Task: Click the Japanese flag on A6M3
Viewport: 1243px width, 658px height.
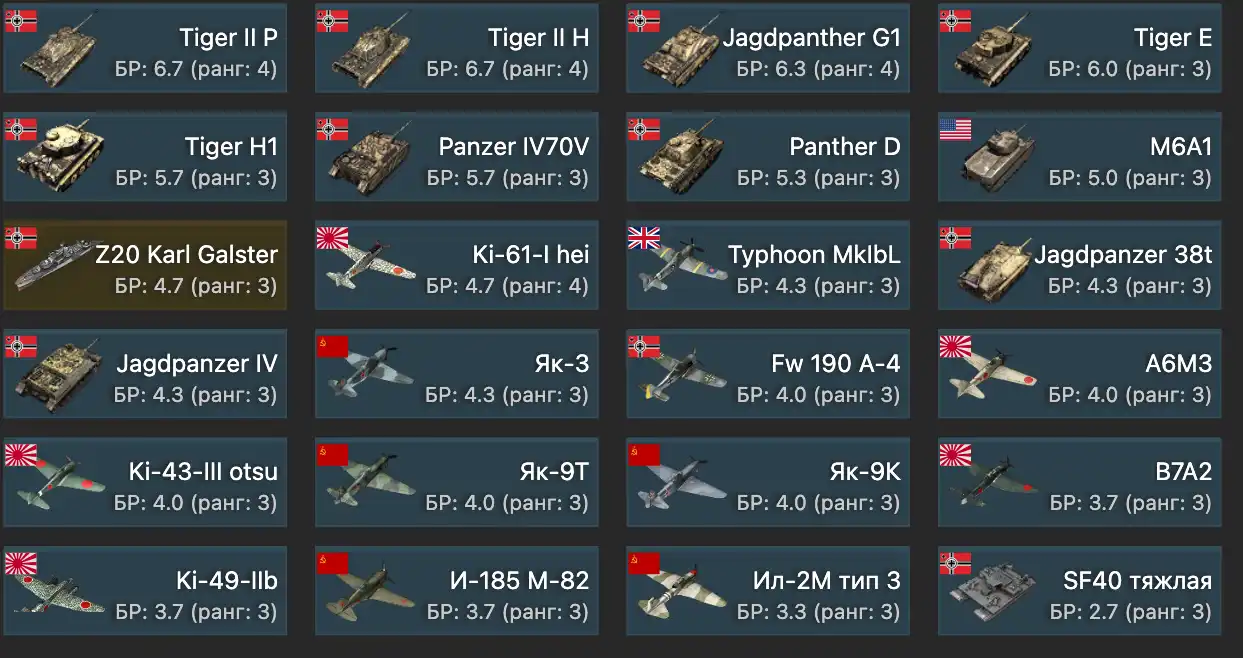Action: click(x=955, y=347)
